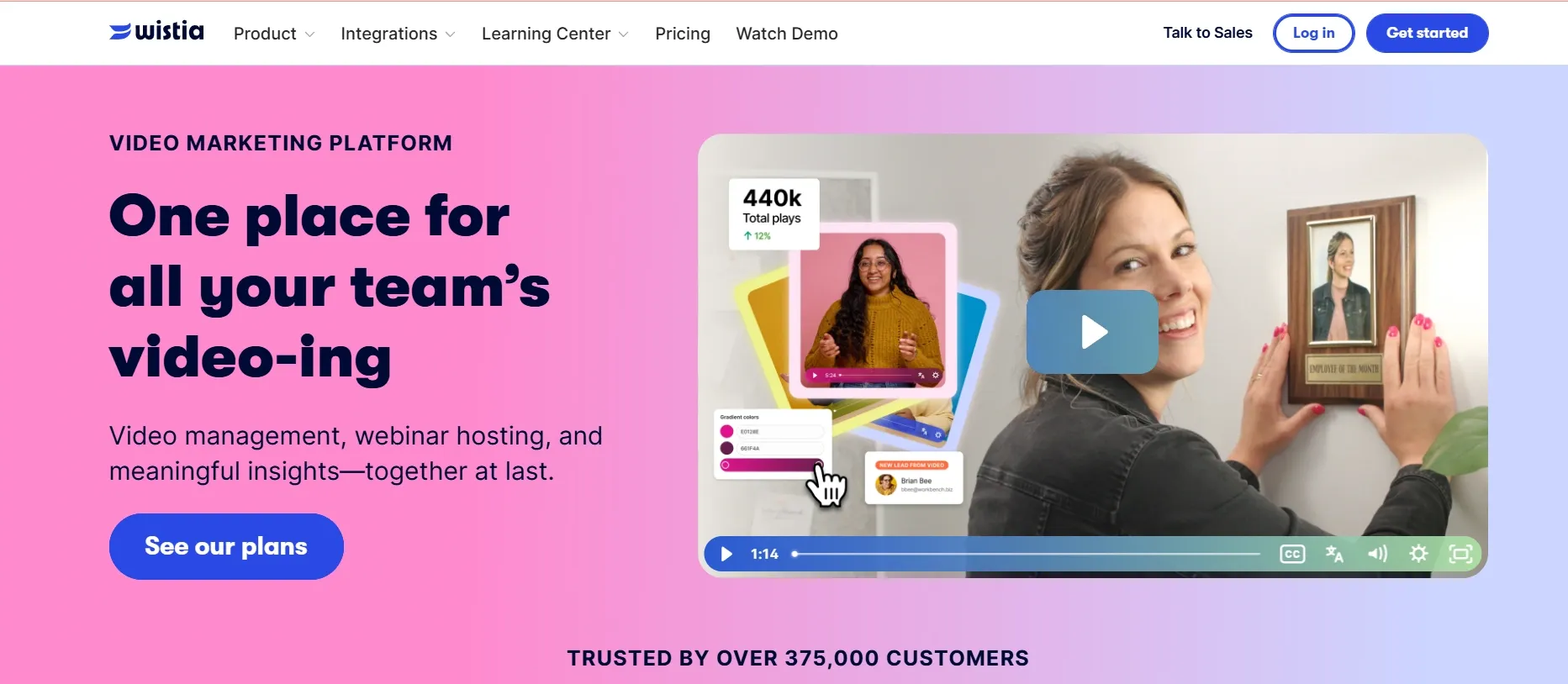Go to Watch Demo
The height and width of the screenshot is (684, 1568).
pyautogui.click(x=787, y=34)
